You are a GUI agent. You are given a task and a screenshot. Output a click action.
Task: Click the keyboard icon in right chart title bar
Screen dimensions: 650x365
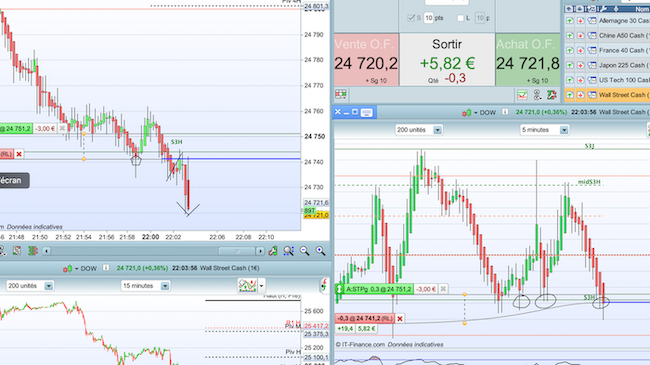pos(366,112)
